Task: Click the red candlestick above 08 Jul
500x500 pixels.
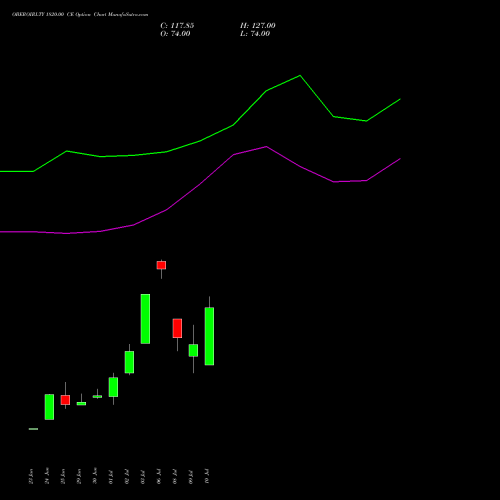Action: [177, 328]
